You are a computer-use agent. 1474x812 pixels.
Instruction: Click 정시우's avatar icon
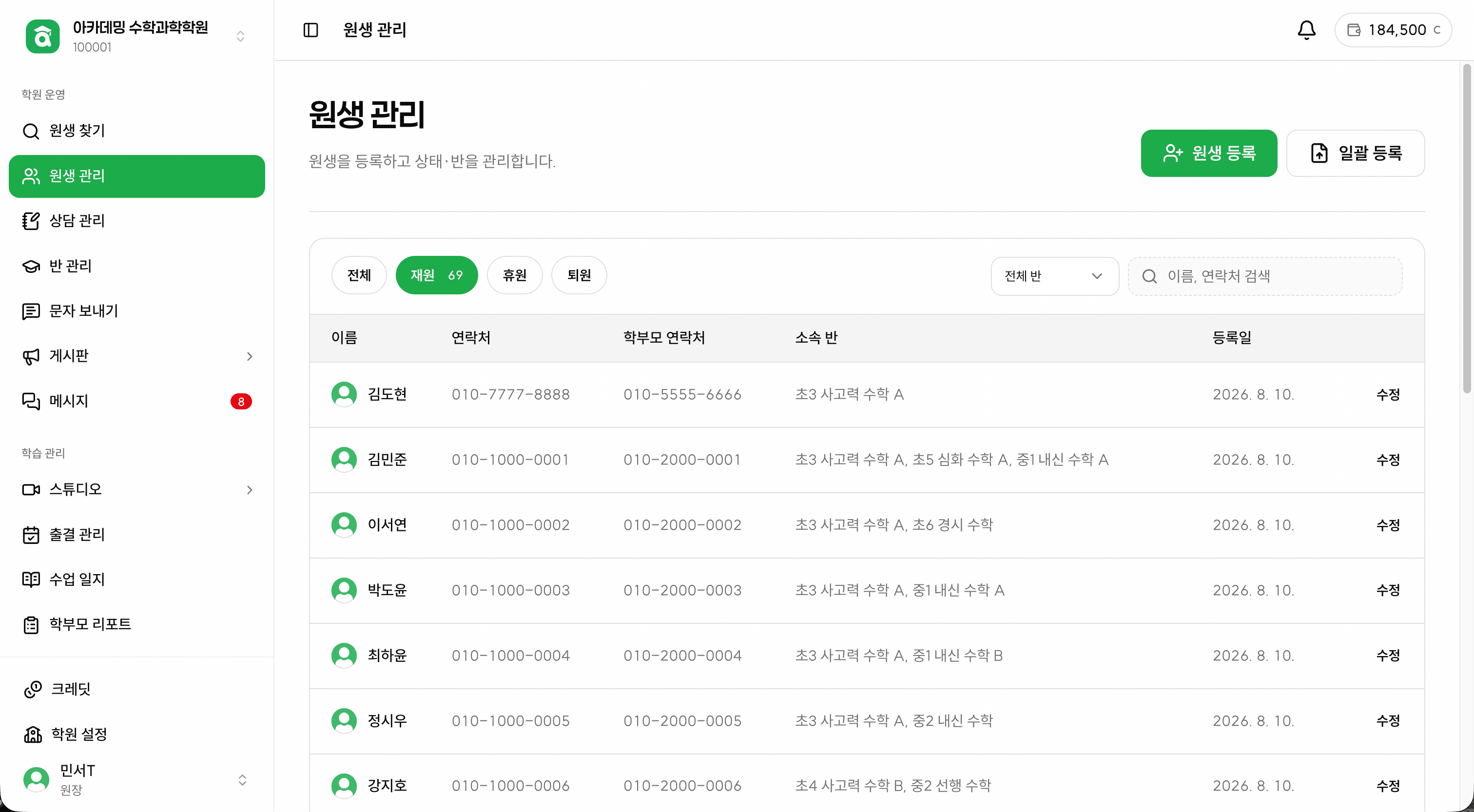(344, 721)
